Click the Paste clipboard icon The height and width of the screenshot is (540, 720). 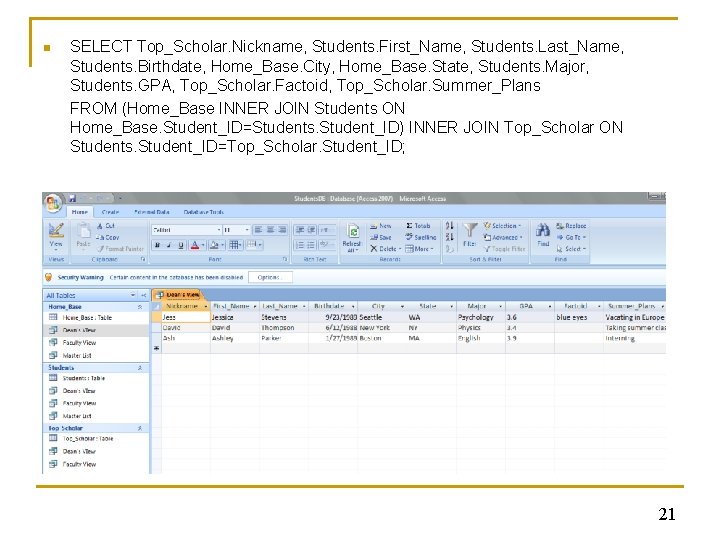coord(84,230)
